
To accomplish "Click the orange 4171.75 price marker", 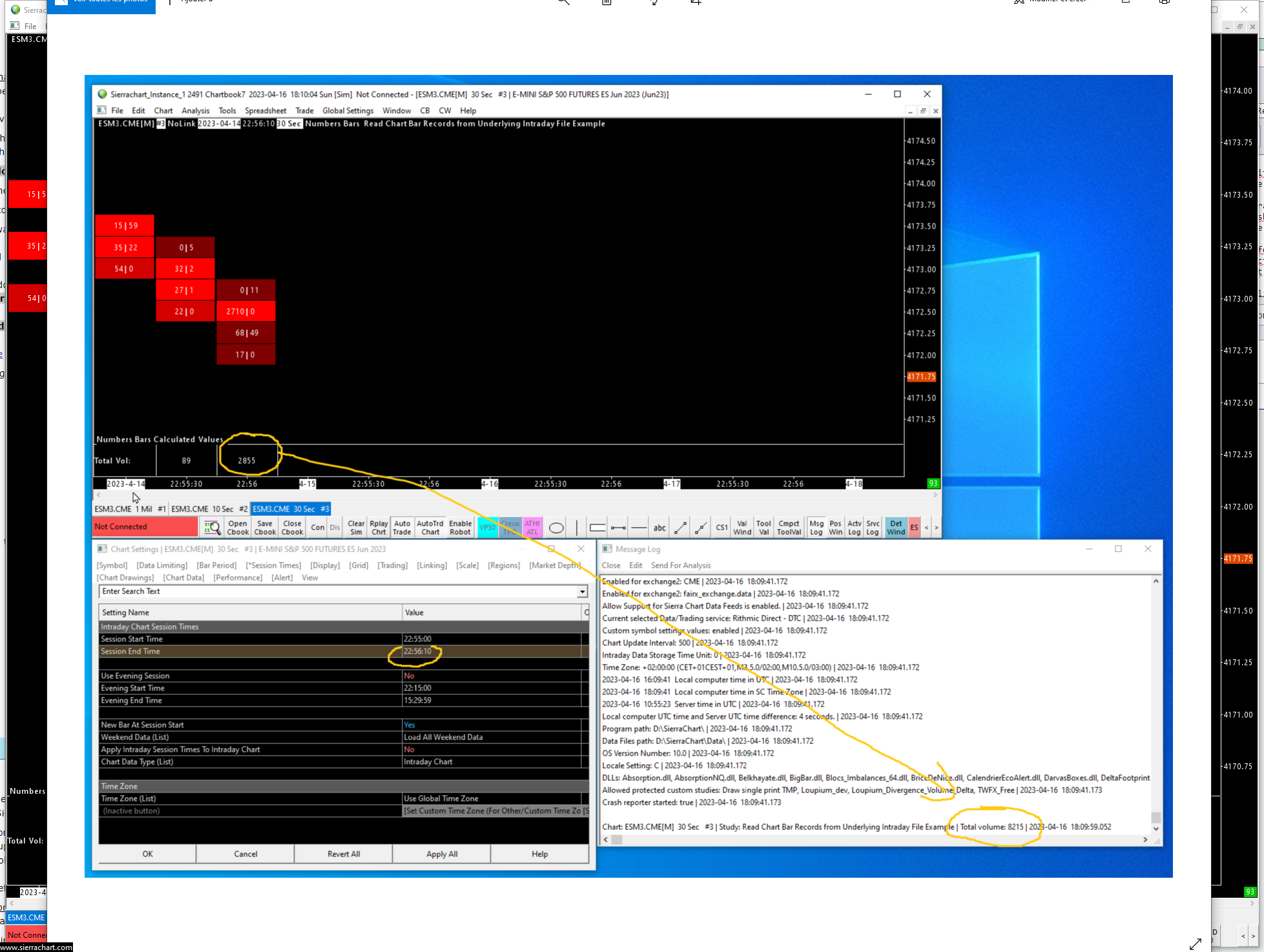I will click(920, 377).
